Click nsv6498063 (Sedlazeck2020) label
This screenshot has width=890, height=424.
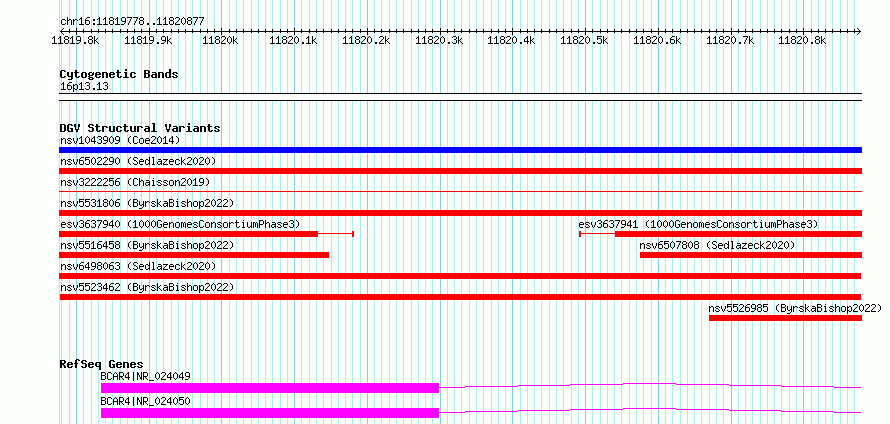coord(138,266)
